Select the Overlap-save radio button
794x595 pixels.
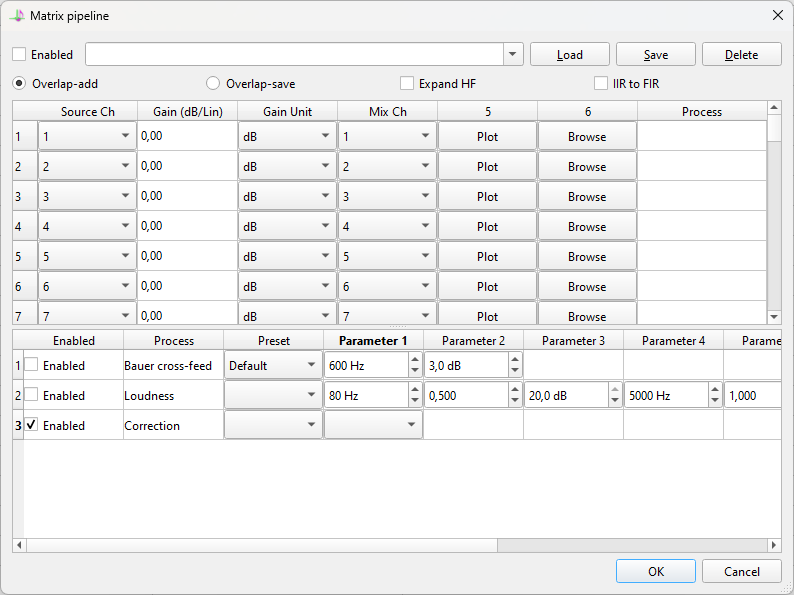pyautogui.click(x=213, y=84)
